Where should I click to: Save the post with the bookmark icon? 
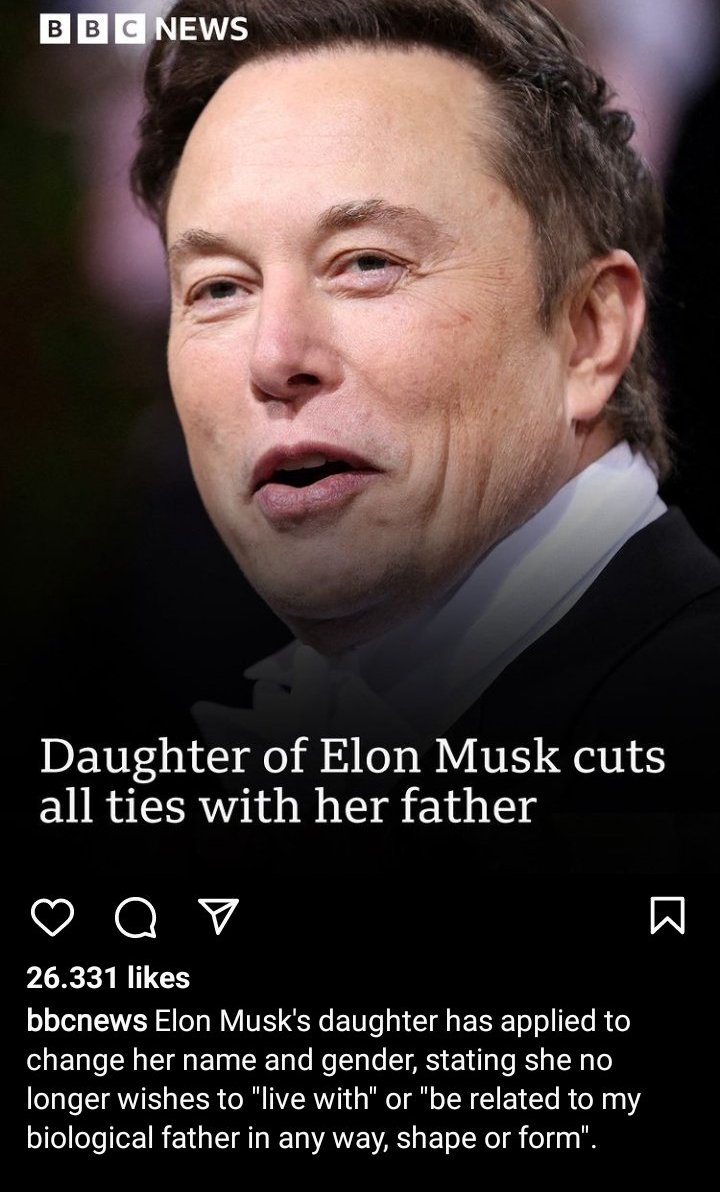[668, 915]
